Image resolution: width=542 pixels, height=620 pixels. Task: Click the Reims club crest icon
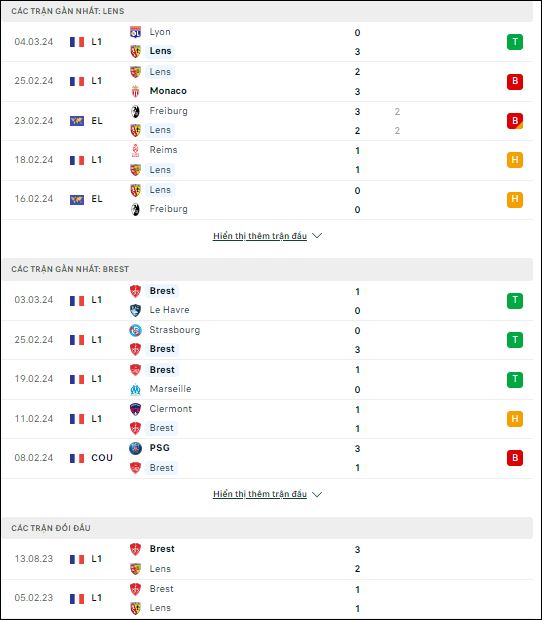tap(135, 150)
